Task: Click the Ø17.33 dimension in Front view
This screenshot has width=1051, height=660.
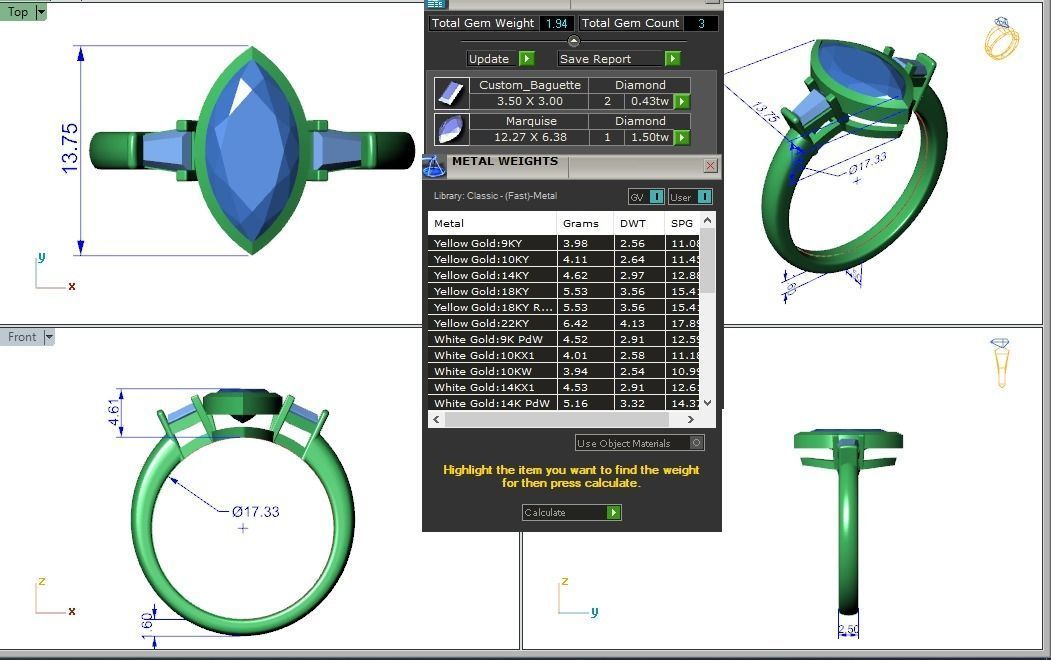Action: [255, 512]
